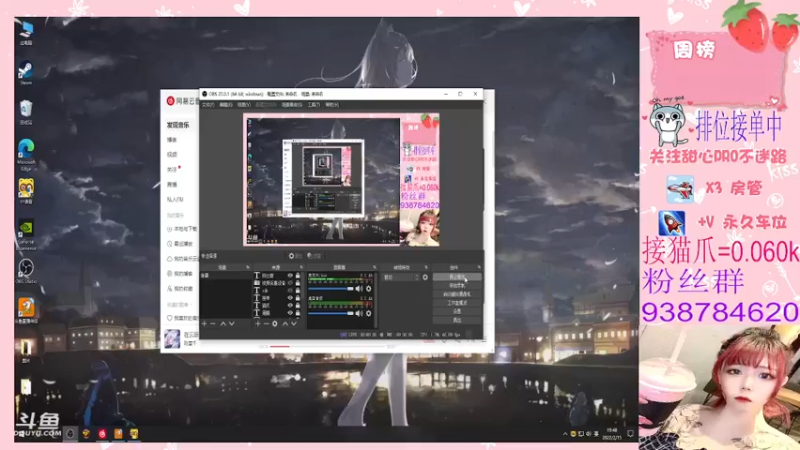Open the scene transition type dropdown
The width and height of the screenshot is (800, 450).
401,278
